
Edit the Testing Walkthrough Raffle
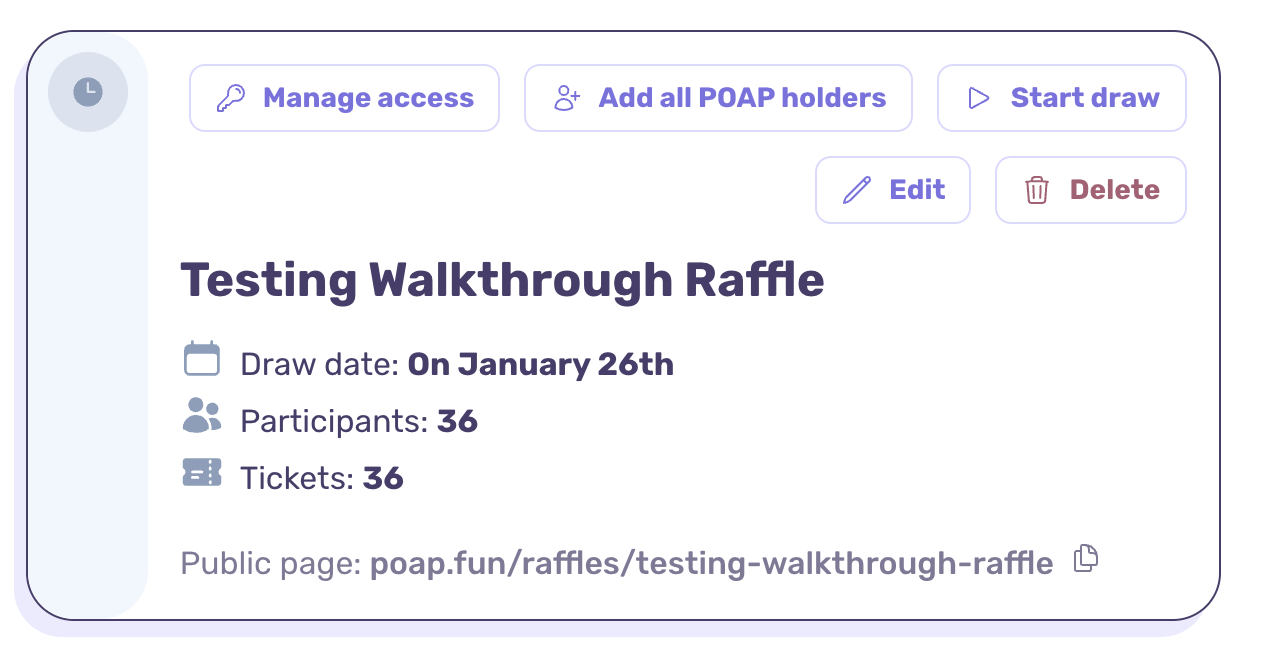(893, 189)
